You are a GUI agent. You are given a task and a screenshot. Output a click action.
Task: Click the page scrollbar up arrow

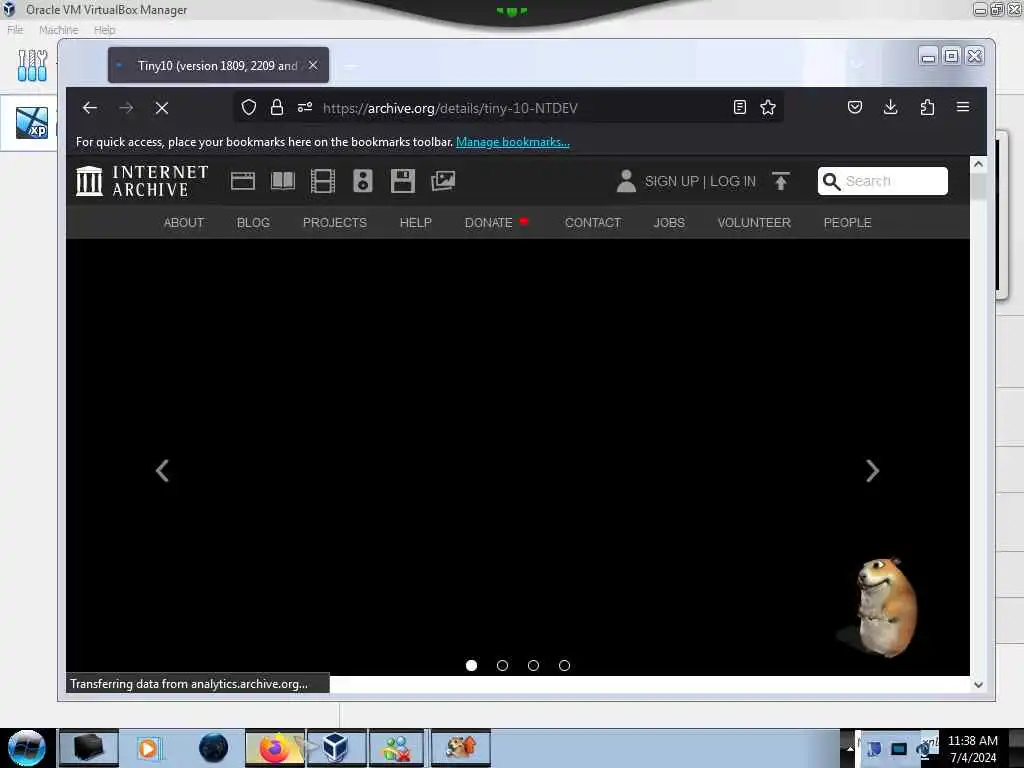click(978, 164)
